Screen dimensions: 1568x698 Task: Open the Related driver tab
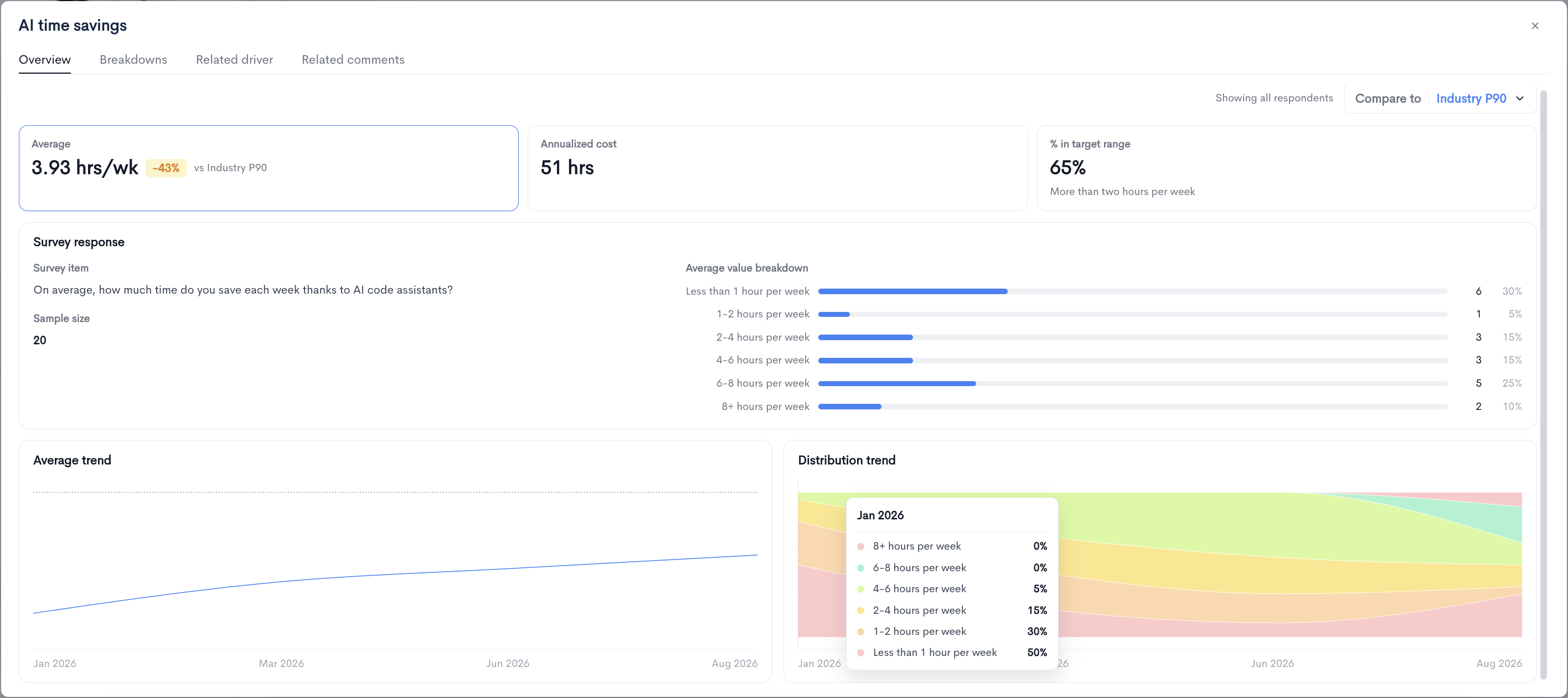[234, 60]
